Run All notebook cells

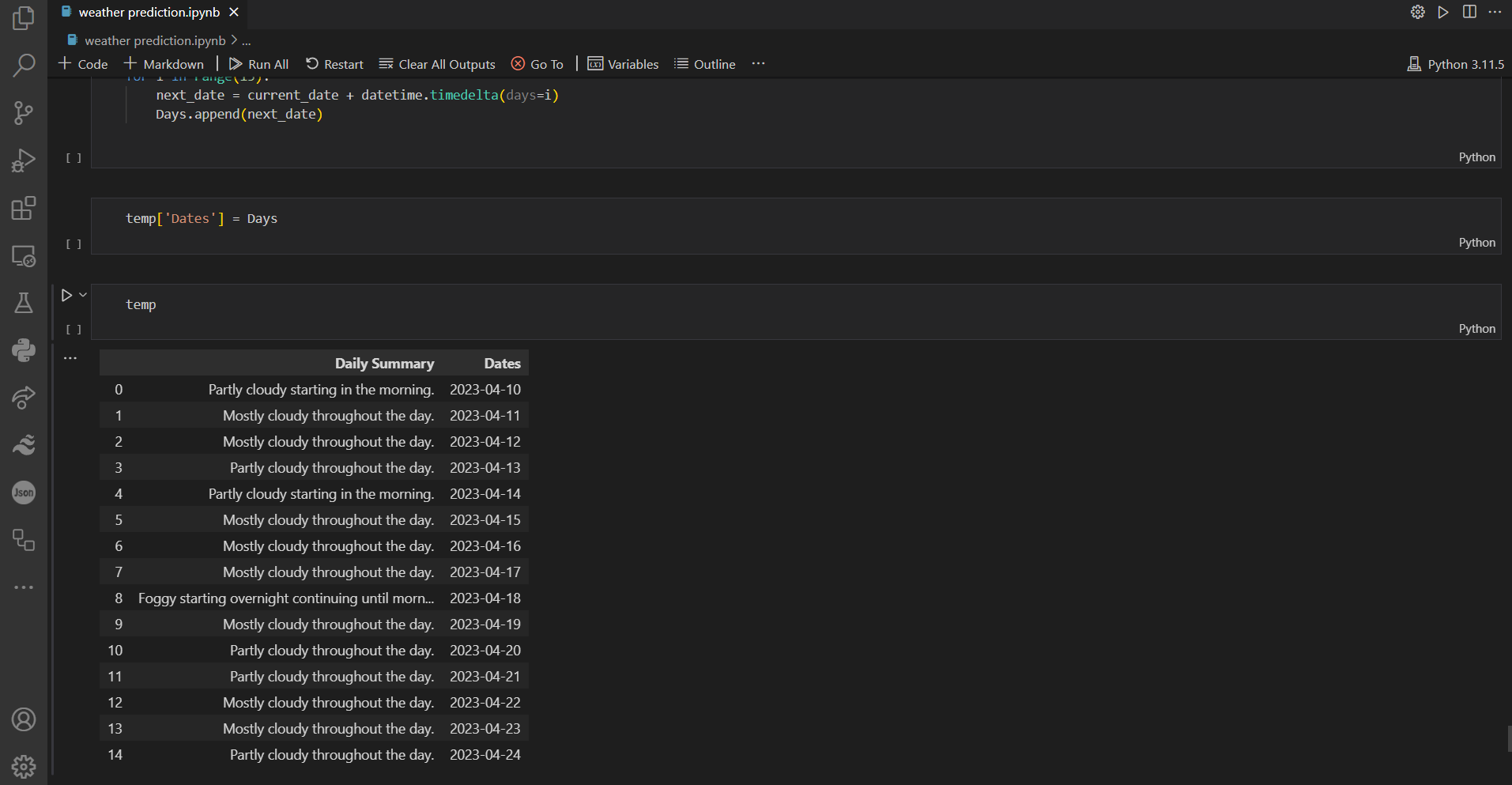258,64
